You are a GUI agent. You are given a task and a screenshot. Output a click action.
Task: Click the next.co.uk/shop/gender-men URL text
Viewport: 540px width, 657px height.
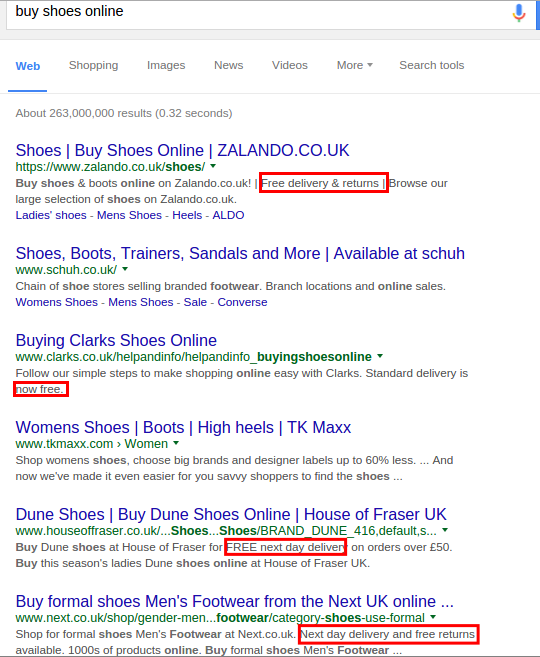(220, 618)
